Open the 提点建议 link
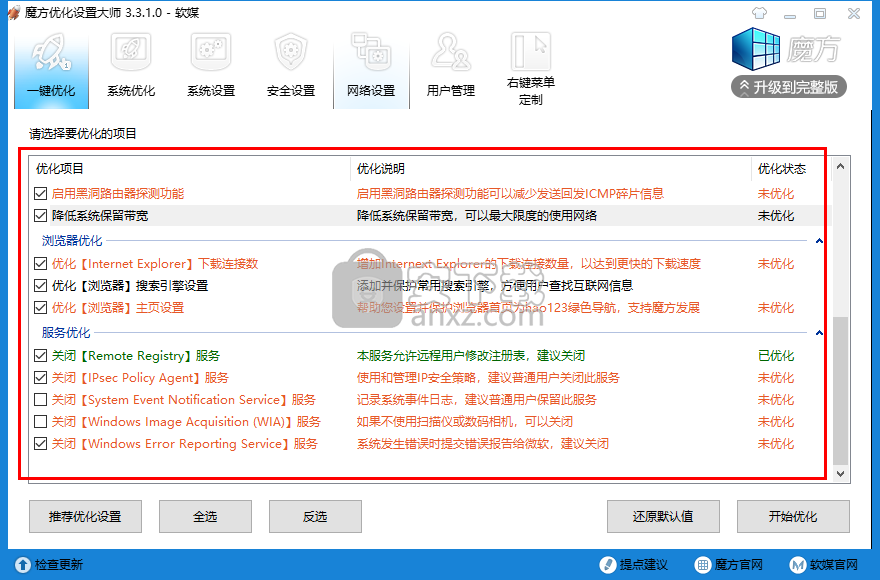The width and height of the screenshot is (880, 580). (x=634, y=565)
